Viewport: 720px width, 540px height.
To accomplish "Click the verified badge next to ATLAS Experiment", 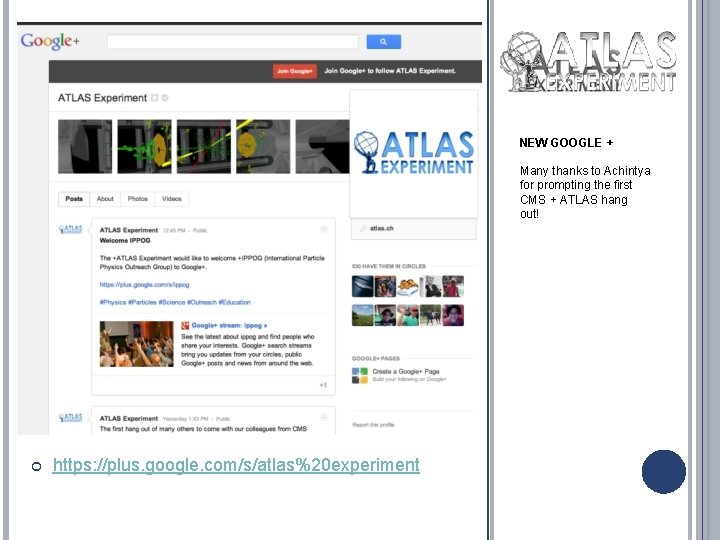I will click(165, 98).
